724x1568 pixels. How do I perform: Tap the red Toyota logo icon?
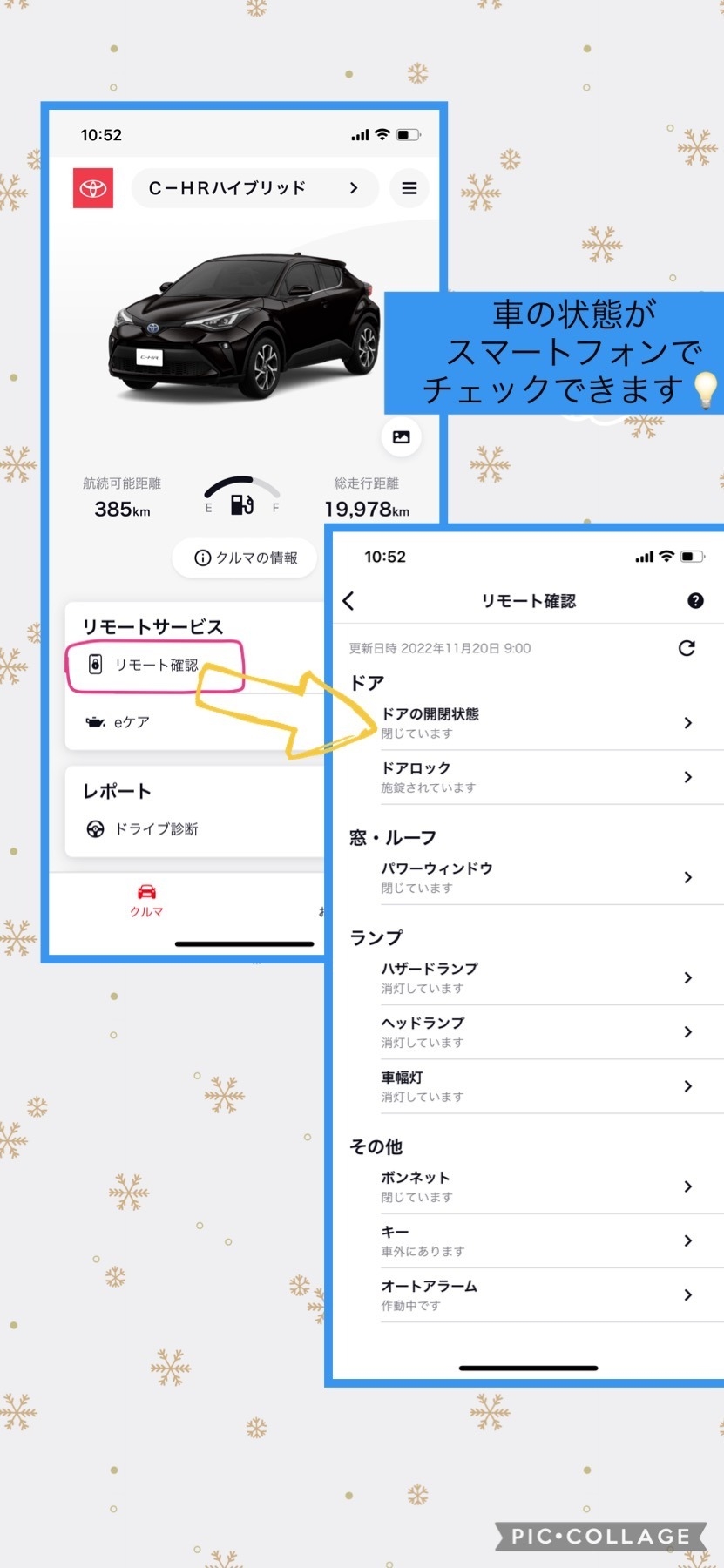point(93,188)
